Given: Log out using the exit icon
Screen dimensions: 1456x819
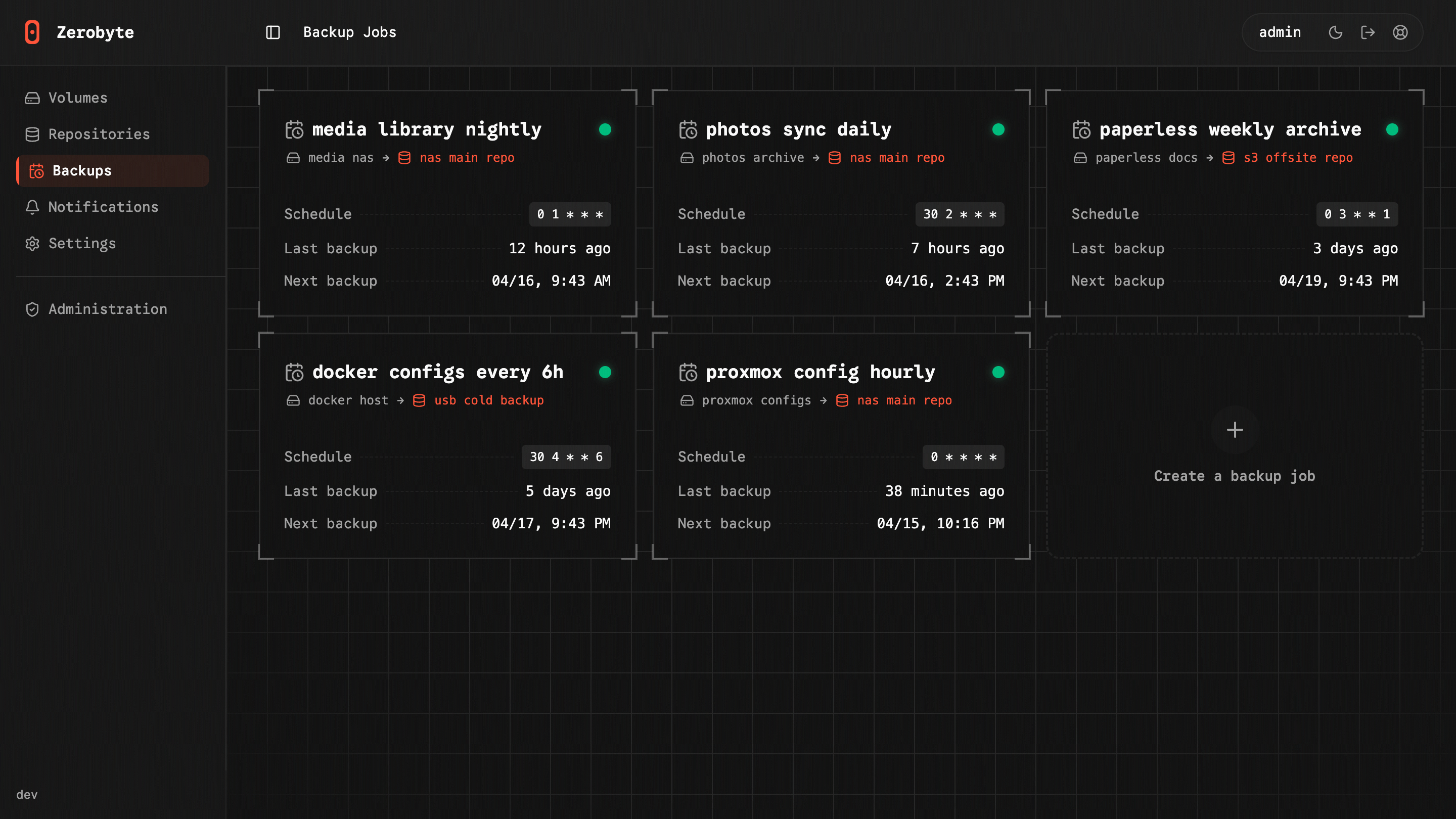Looking at the screenshot, I should click(x=1368, y=32).
